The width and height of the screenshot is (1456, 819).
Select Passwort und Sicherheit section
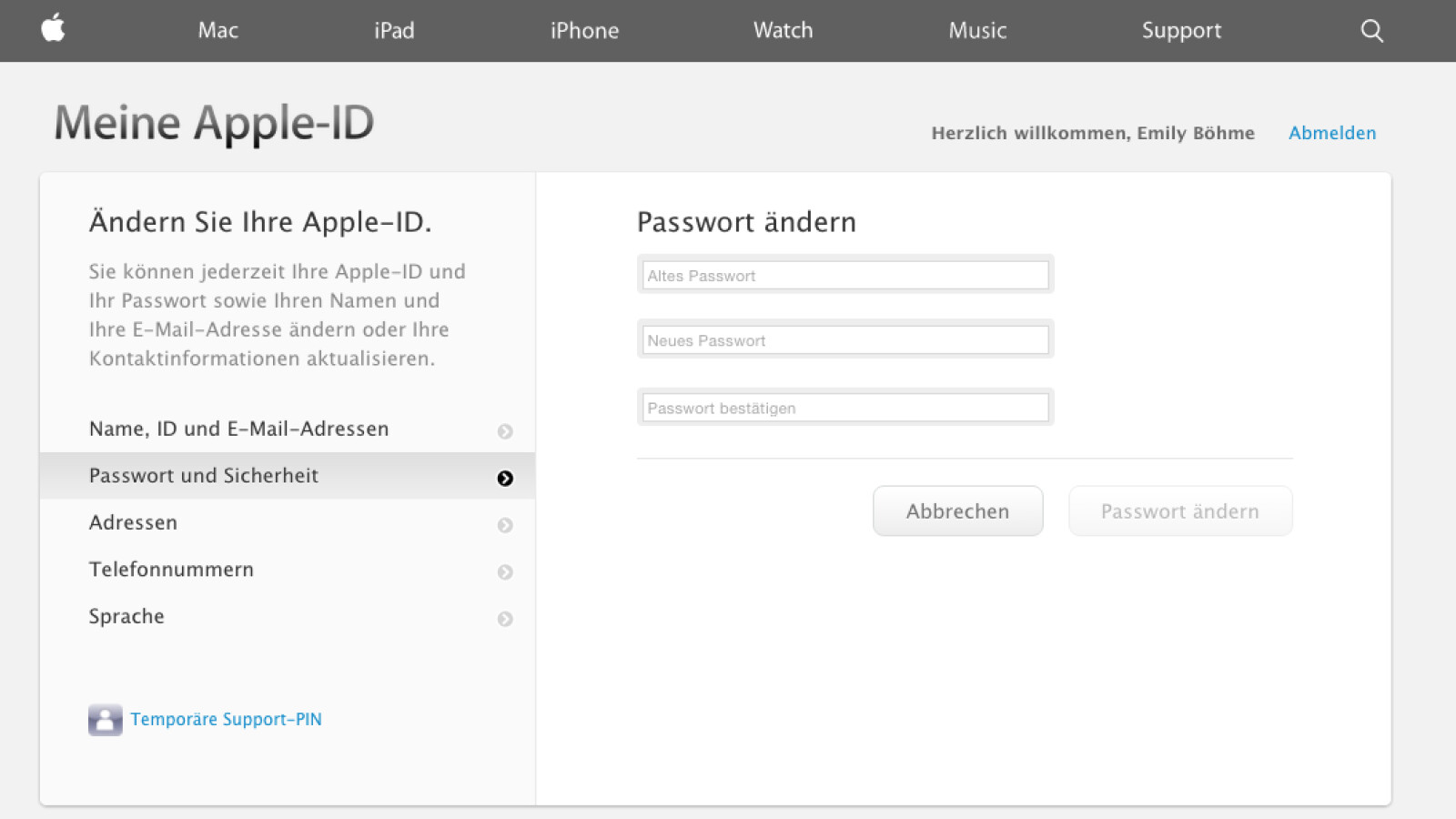[x=288, y=476]
